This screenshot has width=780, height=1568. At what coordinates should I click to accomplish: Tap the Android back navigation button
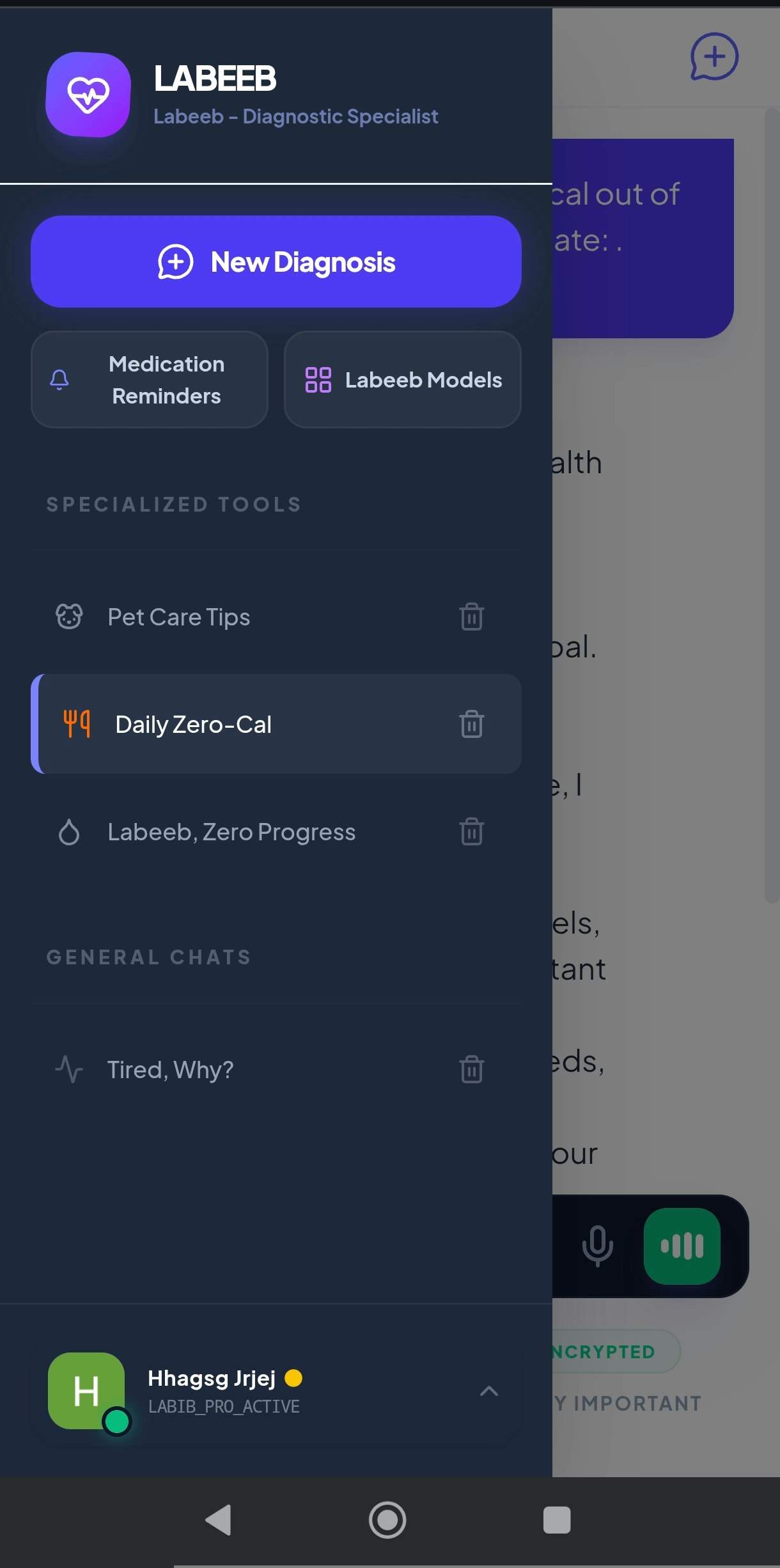coord(218,1519)
